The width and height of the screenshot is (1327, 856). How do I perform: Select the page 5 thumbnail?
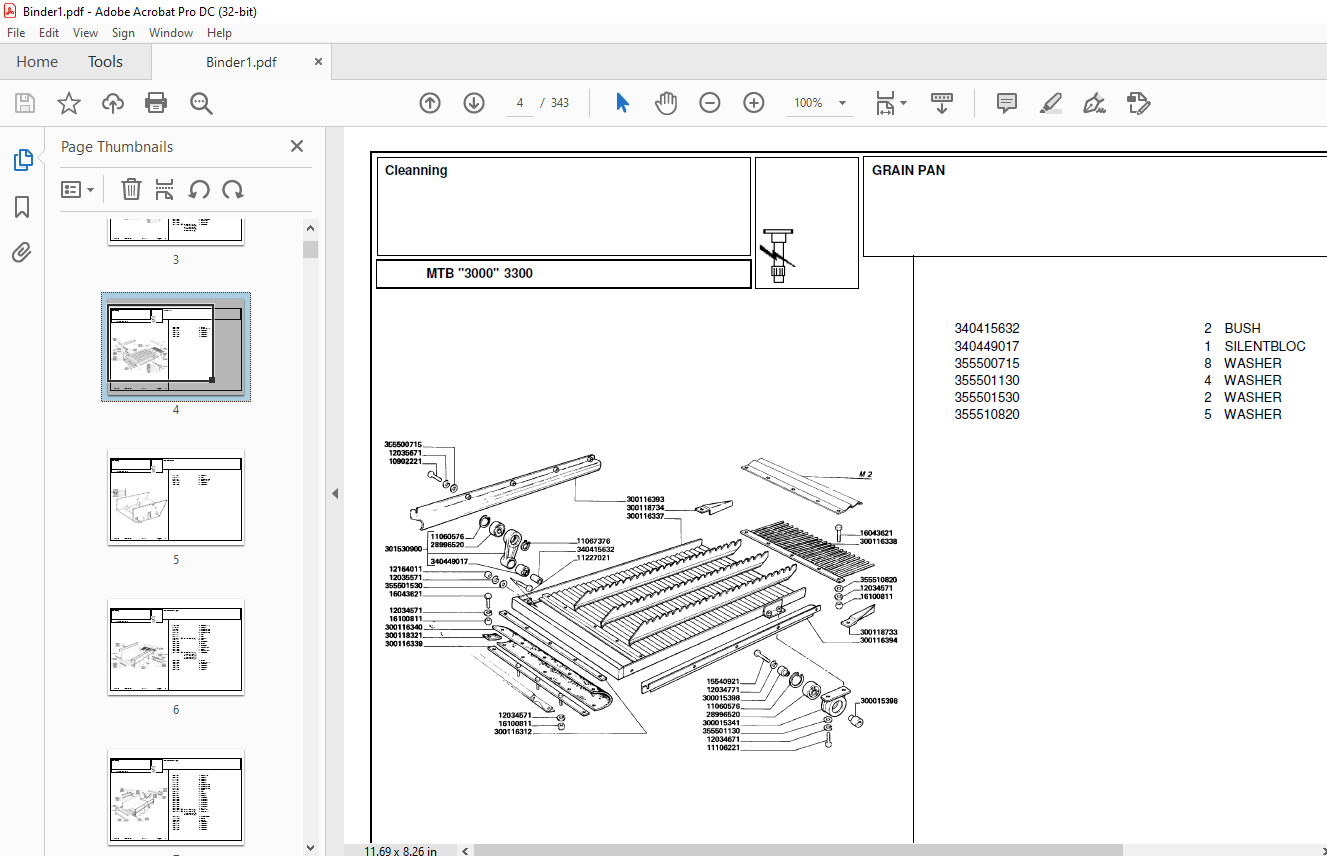pos(176,497)
